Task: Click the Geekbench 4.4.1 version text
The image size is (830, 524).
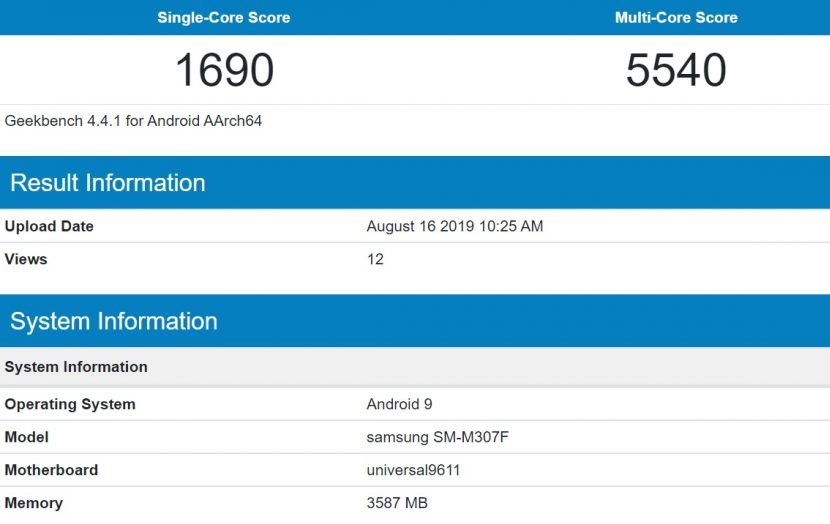Action: point(134,121)
